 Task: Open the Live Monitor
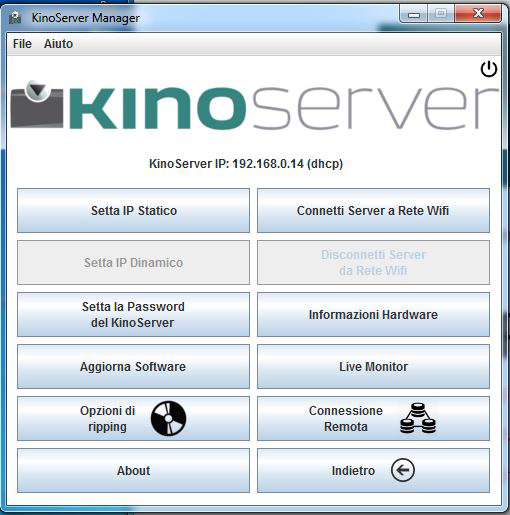373,366
